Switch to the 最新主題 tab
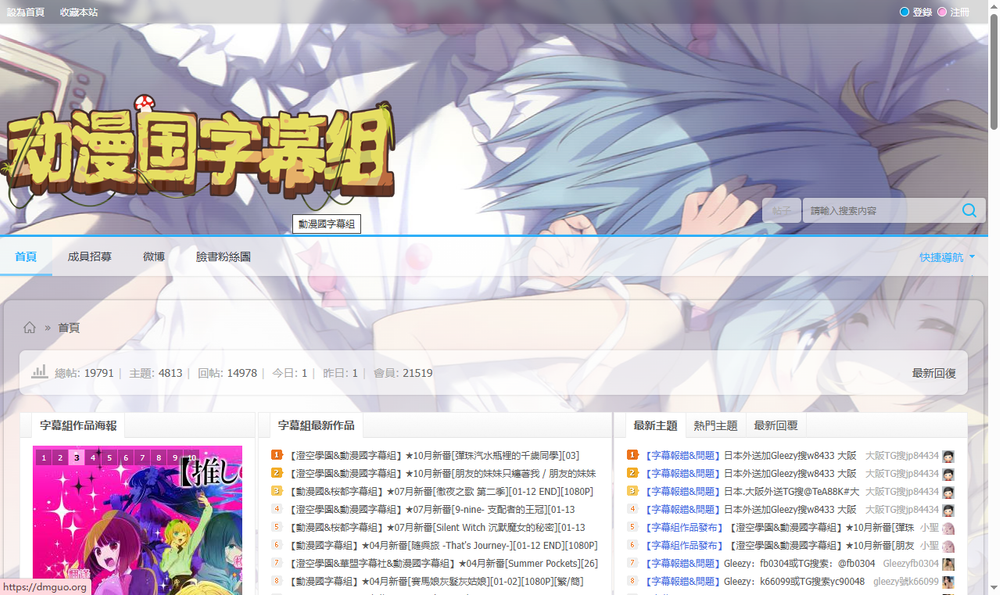 coord(655,425)
